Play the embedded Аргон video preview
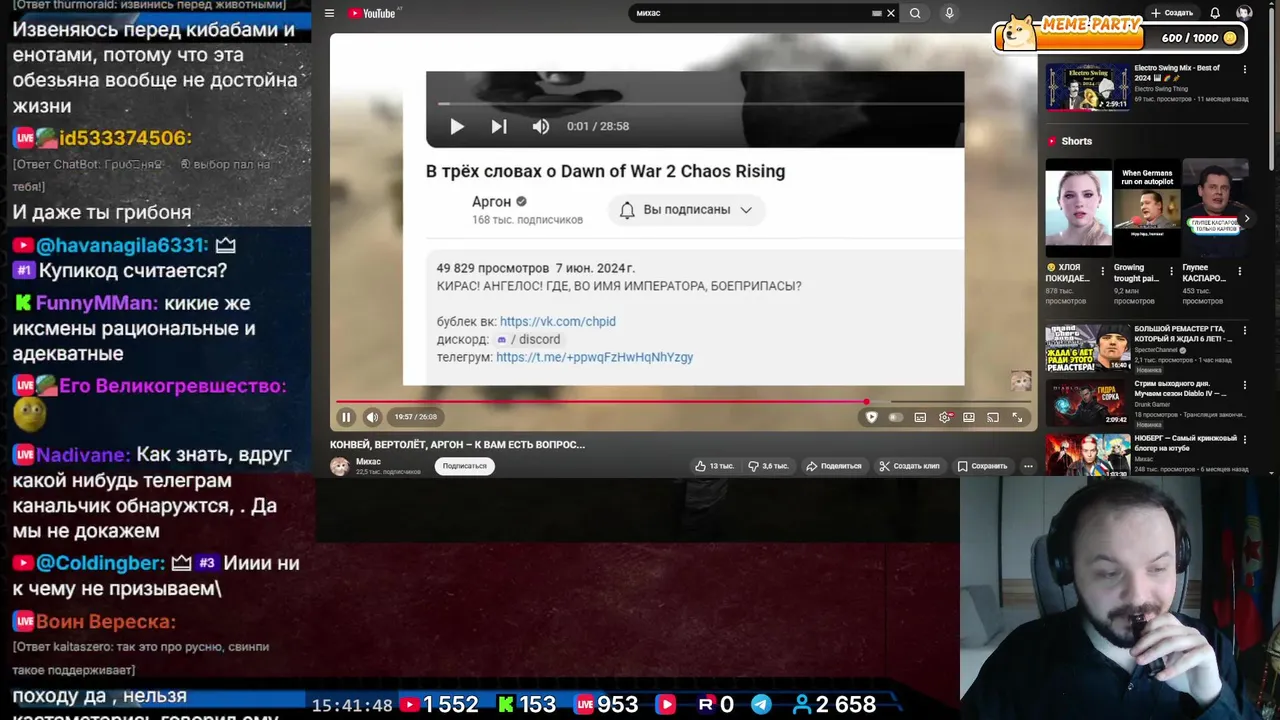This screenshot has width=1280, height=720. pos(457,126)
